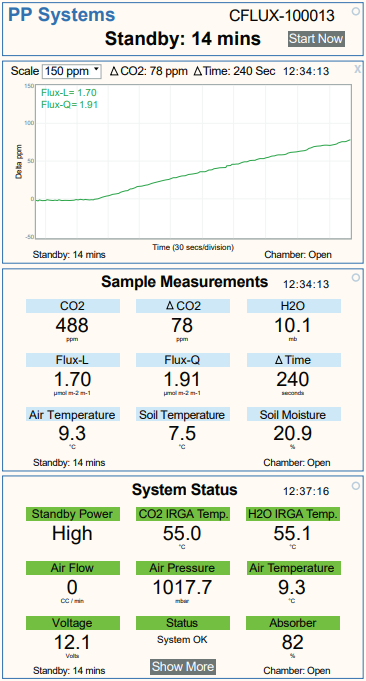
Task: Click the Flux-L= 1.70 graph legend
Action: tap(69, 92)
